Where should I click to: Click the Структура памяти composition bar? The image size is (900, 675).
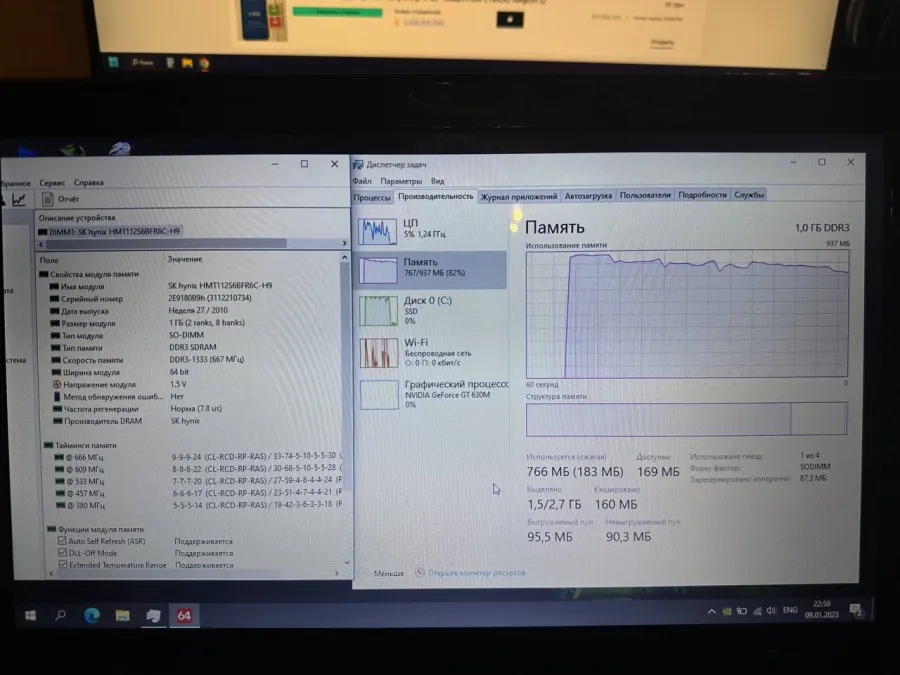coord(686,419)
